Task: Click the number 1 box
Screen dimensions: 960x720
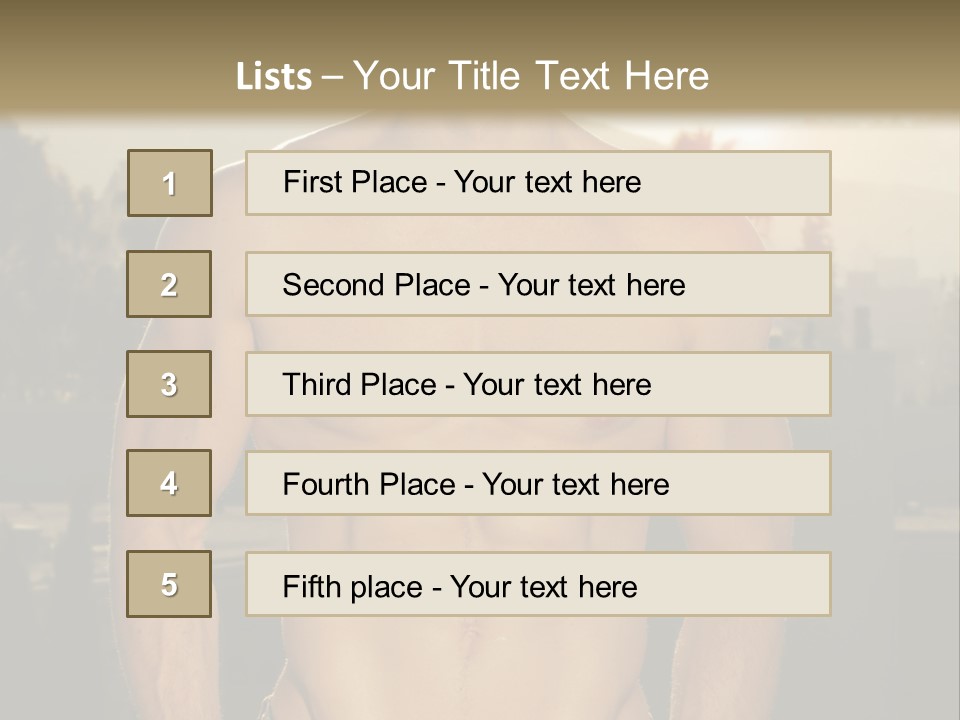Action: pyautogui.click(x=170, y=183)
